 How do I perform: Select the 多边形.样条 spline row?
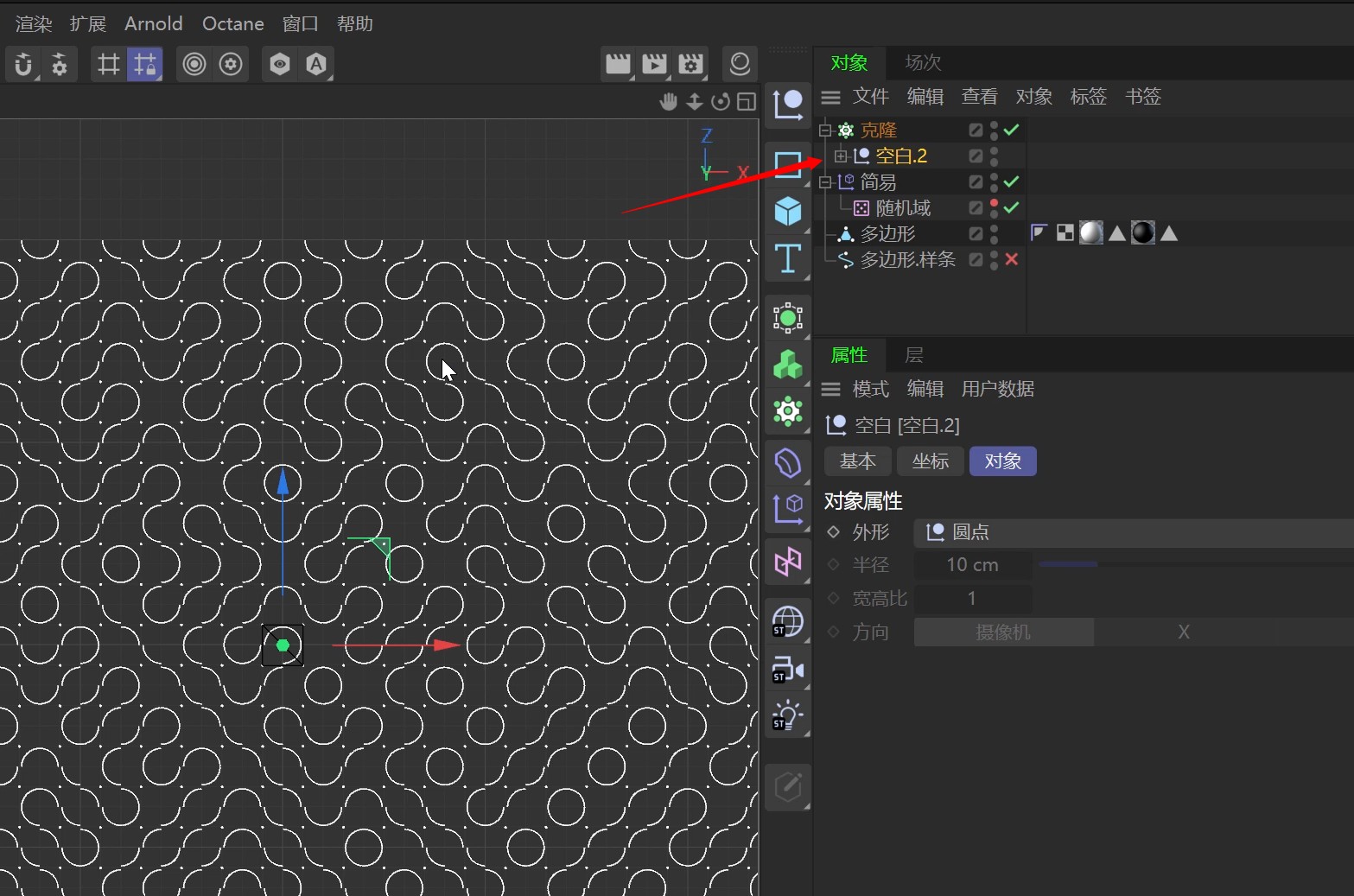coord(908,260)
